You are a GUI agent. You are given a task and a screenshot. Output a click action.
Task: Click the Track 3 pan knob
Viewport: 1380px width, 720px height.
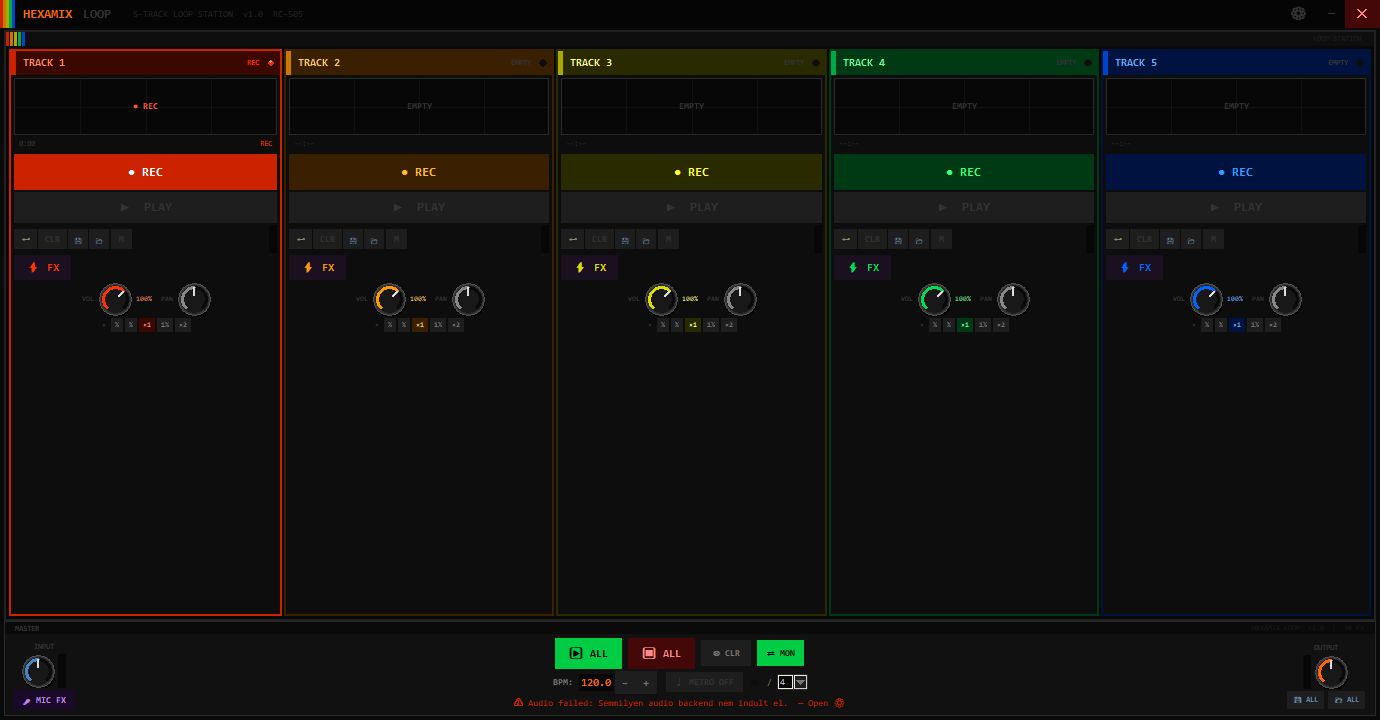741,299
